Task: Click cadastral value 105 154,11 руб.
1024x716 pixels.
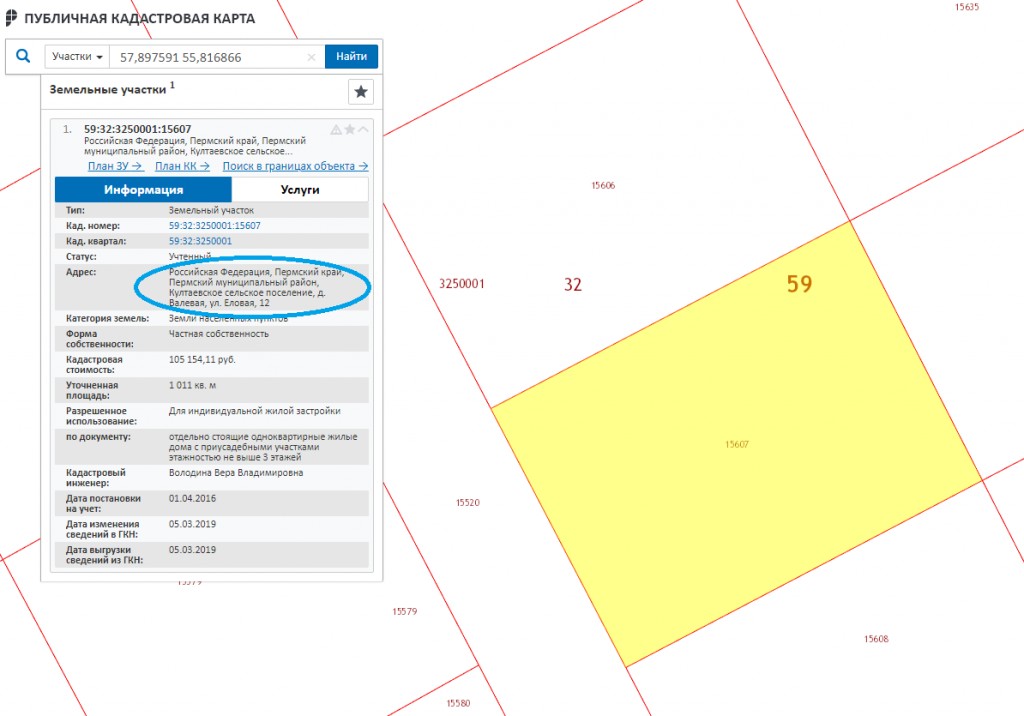Action: [202, 359]
